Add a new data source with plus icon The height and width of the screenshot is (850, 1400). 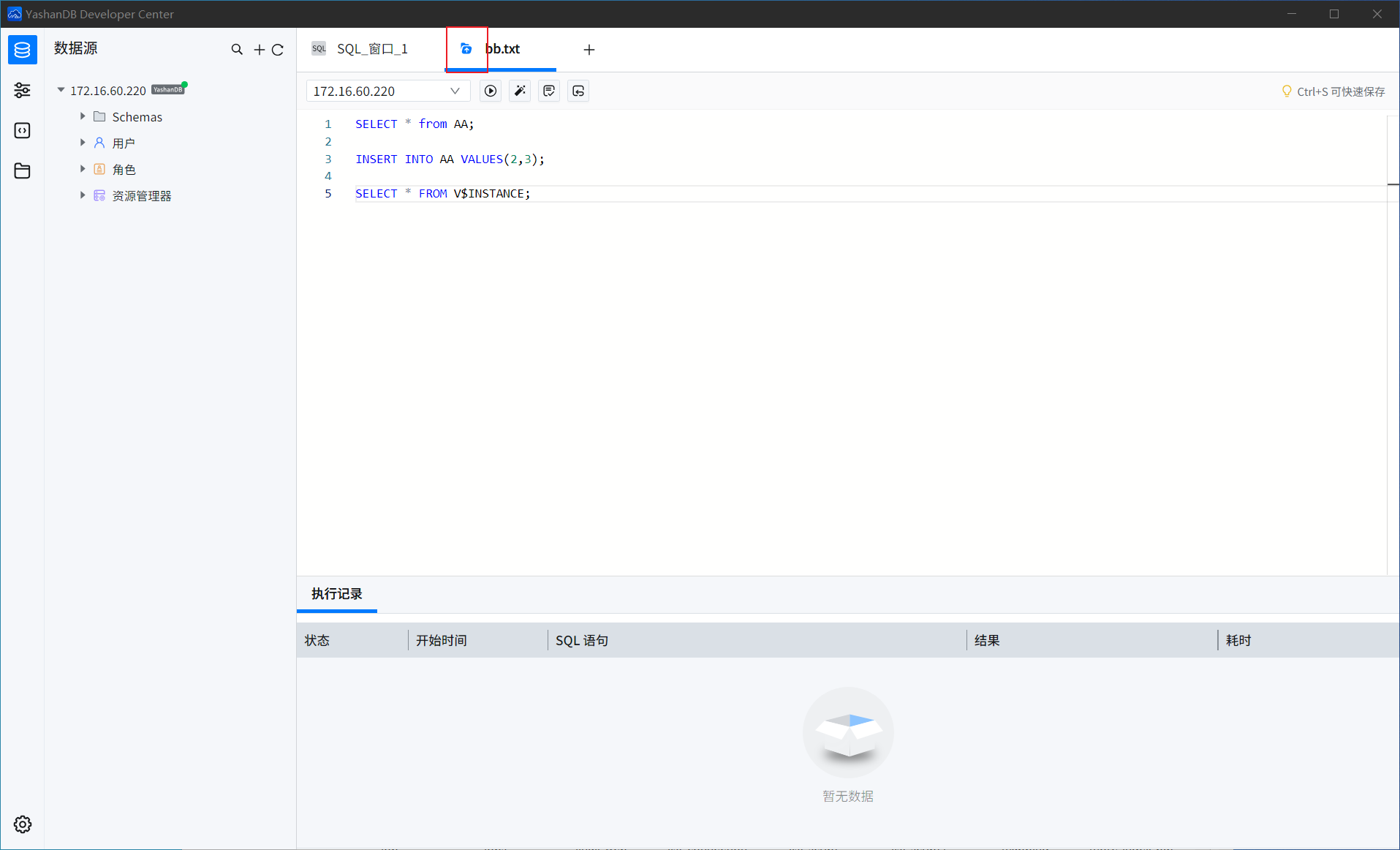[x=259, y=50]
